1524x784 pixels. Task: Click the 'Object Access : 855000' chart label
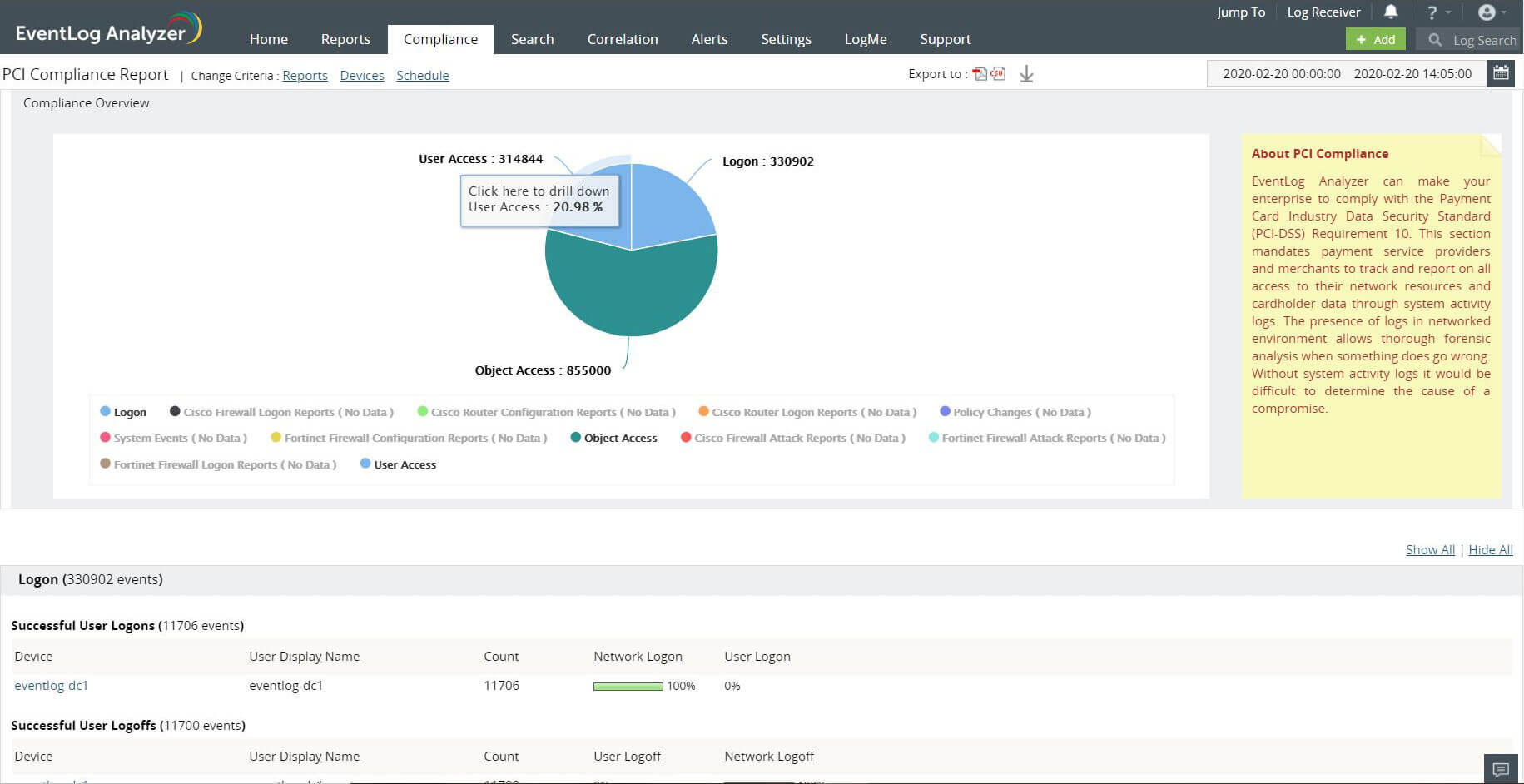coord(543,370)
